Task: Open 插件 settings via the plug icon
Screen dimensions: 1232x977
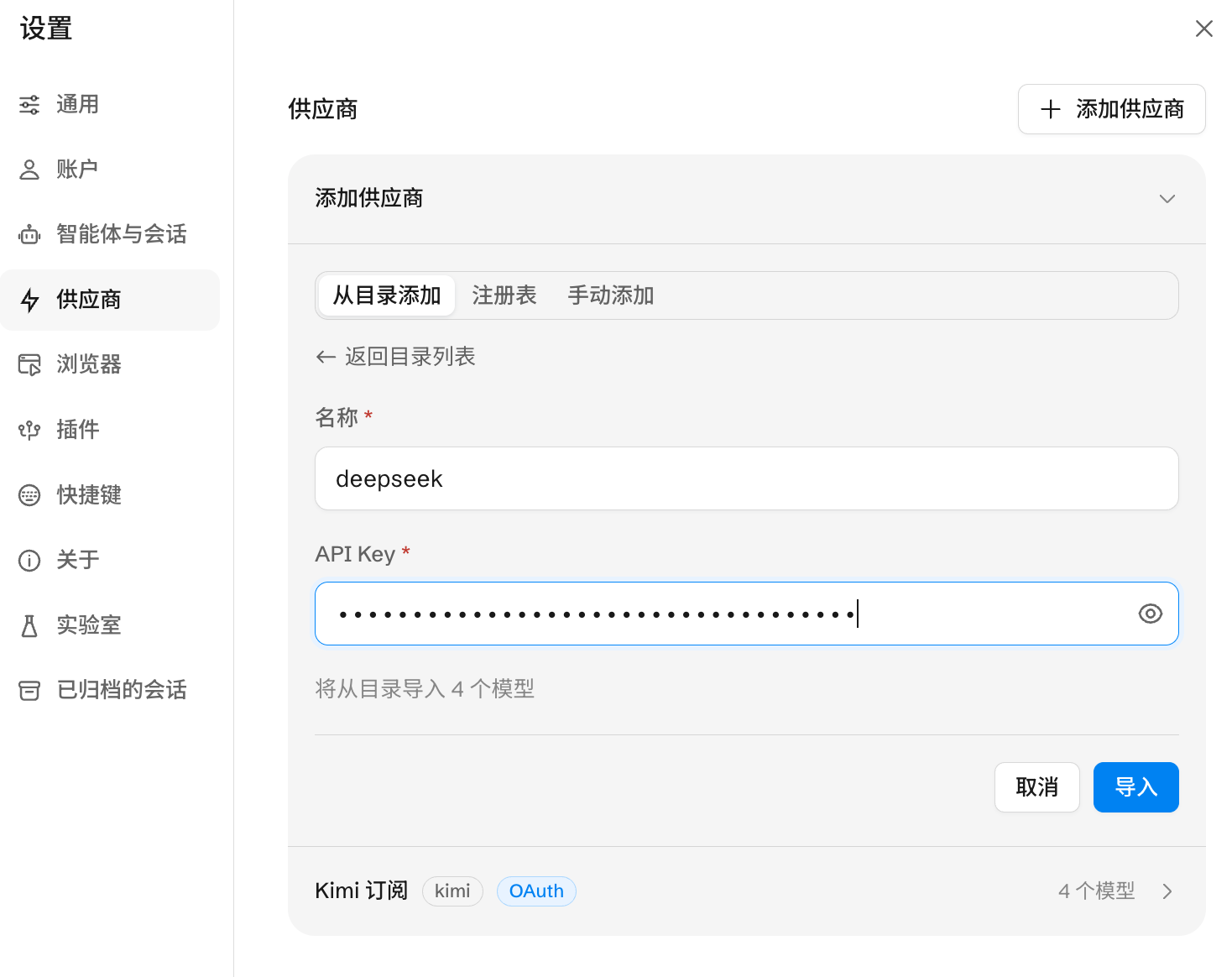Action: (x=29, y=430)
